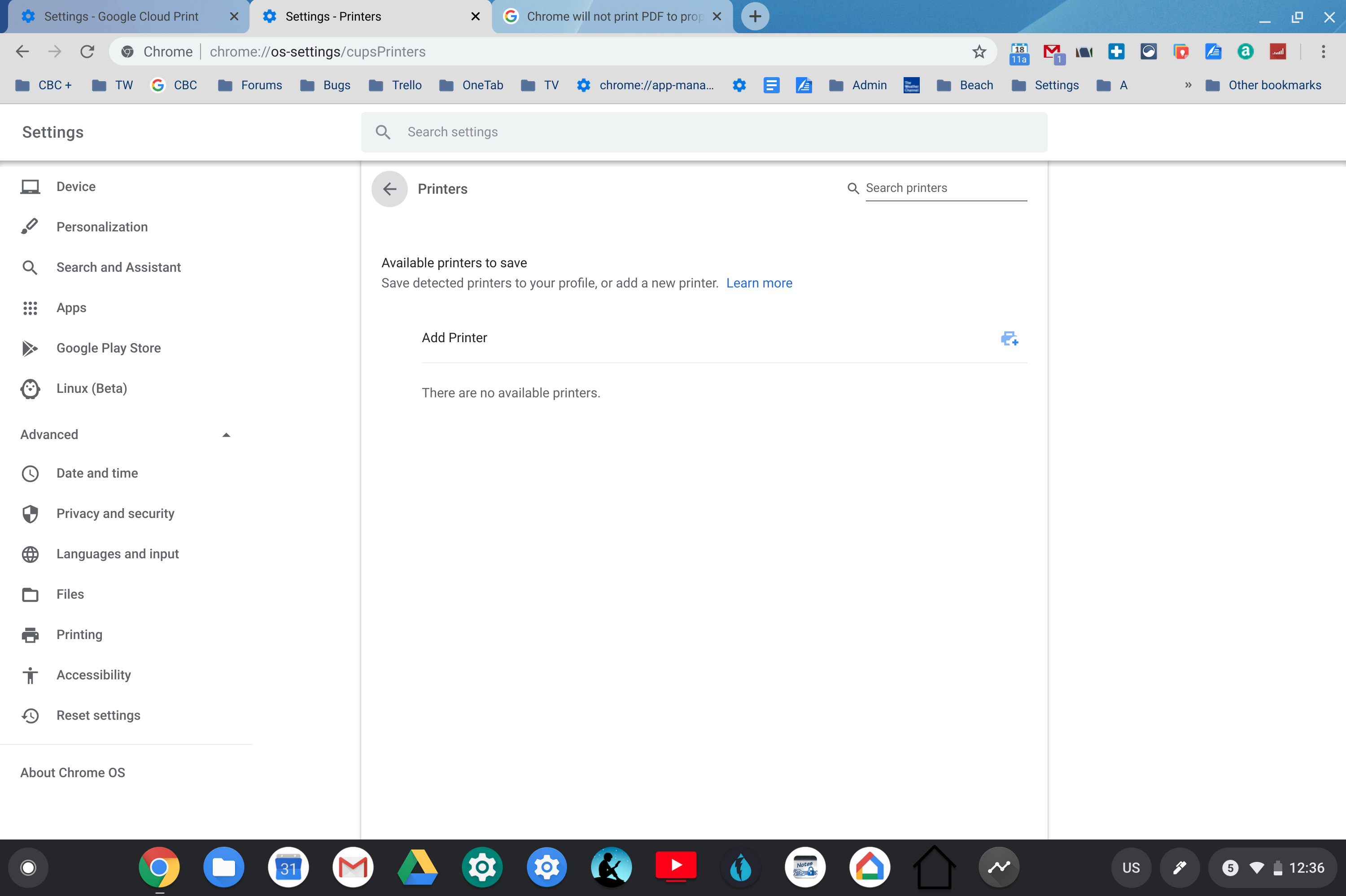This screenshot has height=896, width=1346.
Task: Toggle Languages and input settings
Action: click(x=118, y=554)
